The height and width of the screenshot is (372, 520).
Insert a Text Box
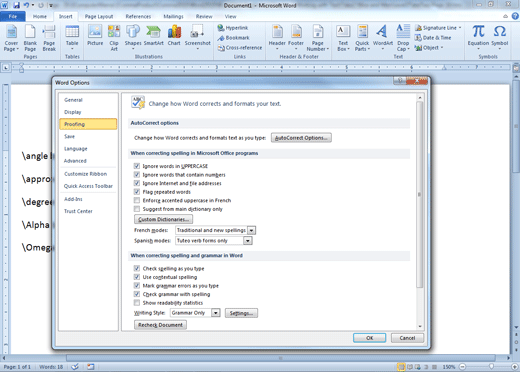343,38
